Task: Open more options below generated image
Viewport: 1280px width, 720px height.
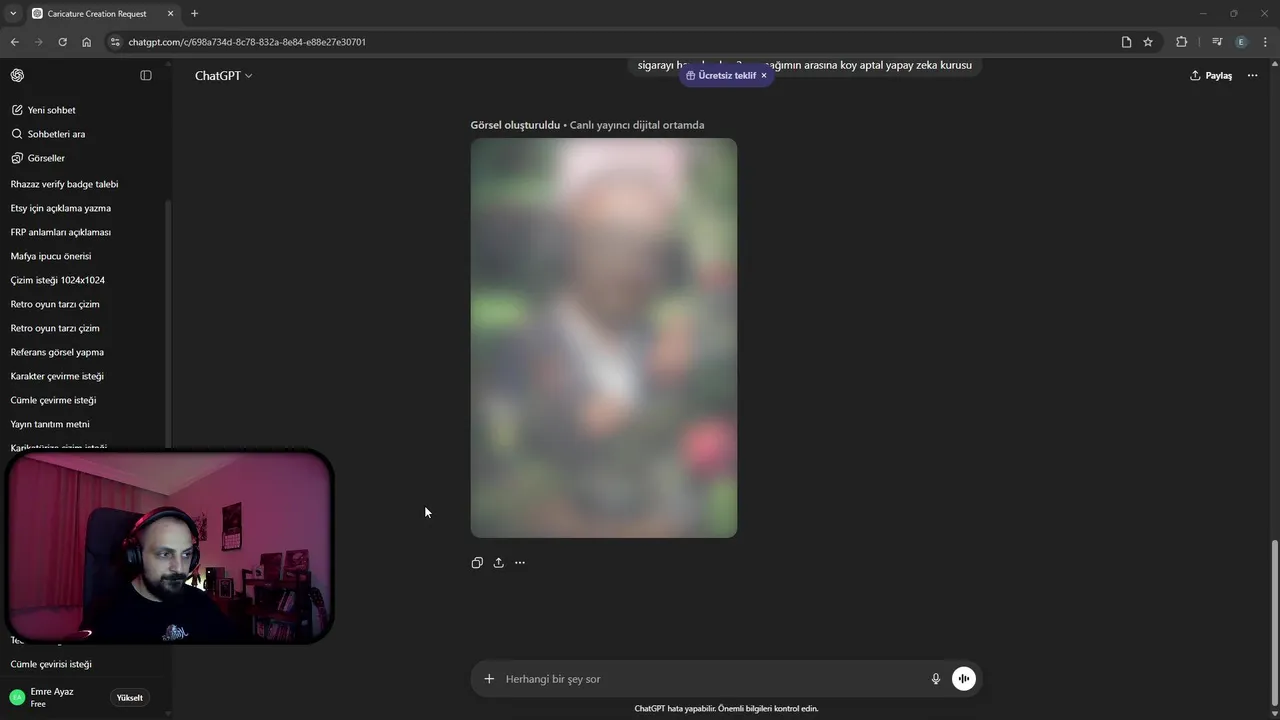Action: tap(520, 563)
